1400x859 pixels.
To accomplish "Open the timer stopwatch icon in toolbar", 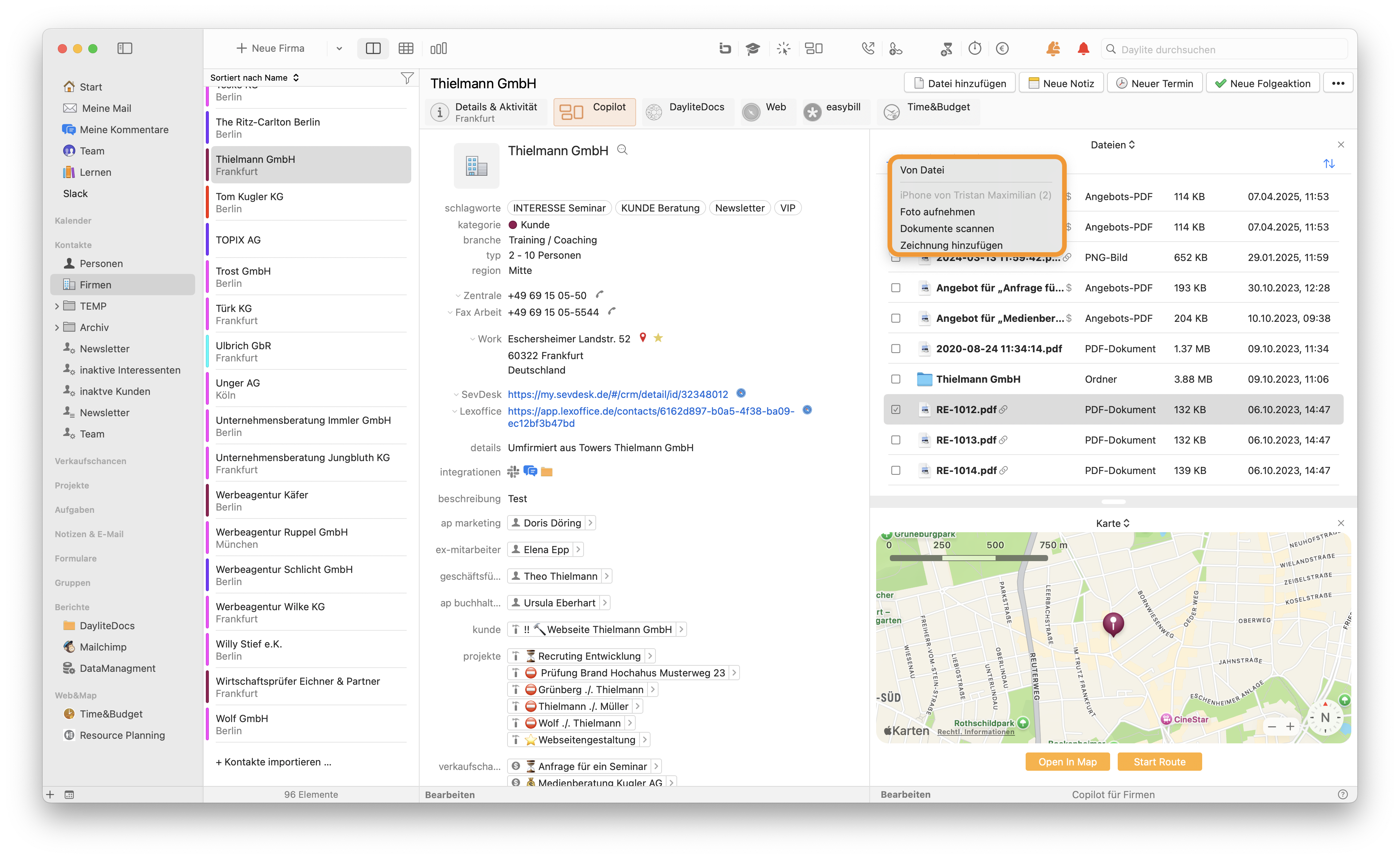I will point(975,49).
